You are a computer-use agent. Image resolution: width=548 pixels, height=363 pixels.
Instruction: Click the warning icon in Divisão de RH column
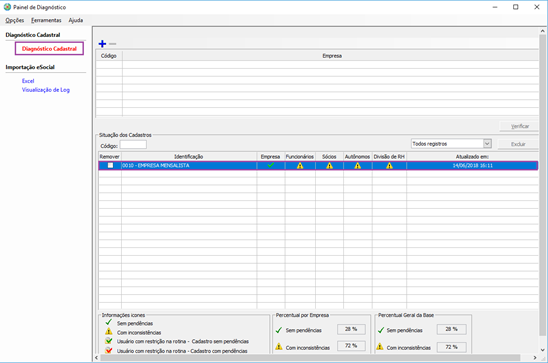(x=389, y=166)
